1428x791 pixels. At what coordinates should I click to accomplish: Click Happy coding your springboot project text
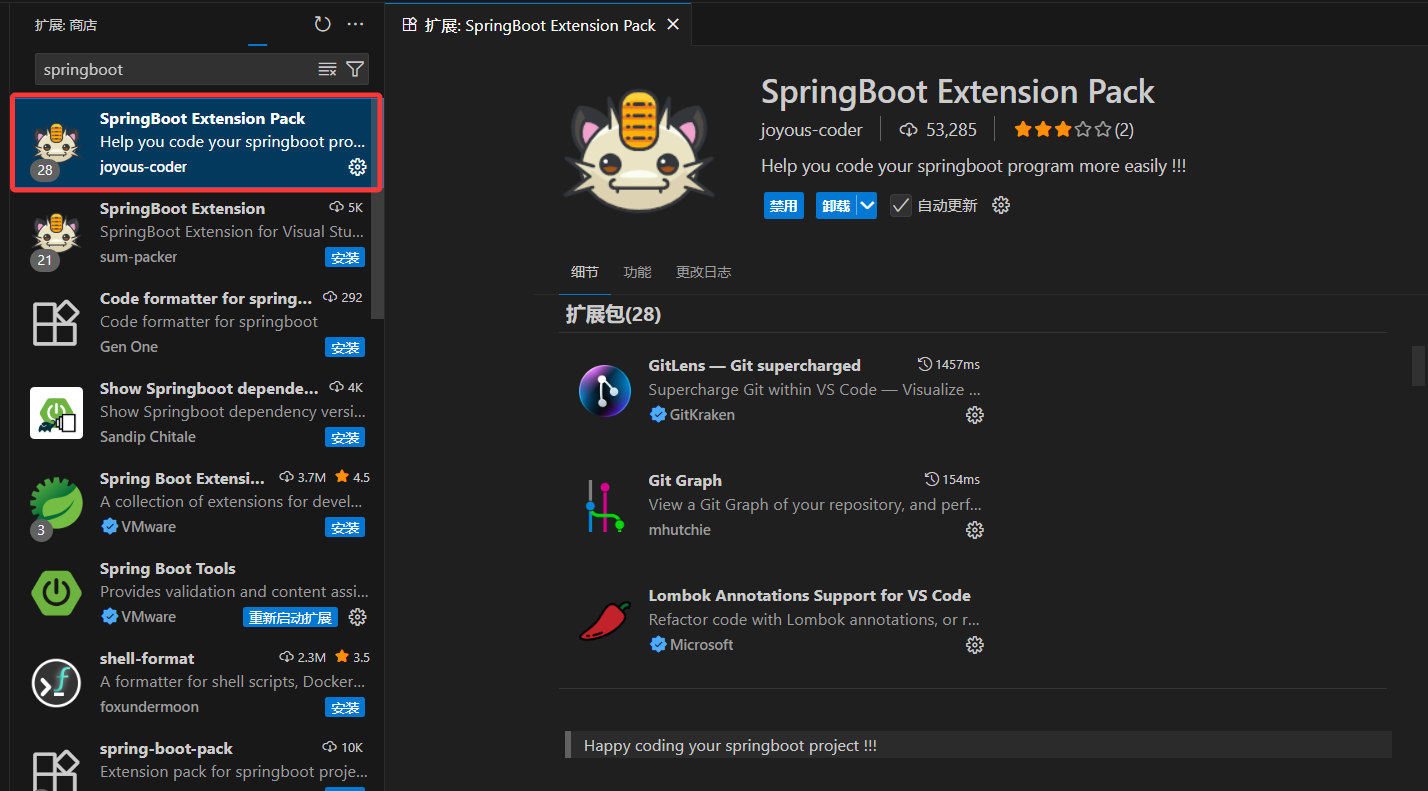tap(730, 746)
